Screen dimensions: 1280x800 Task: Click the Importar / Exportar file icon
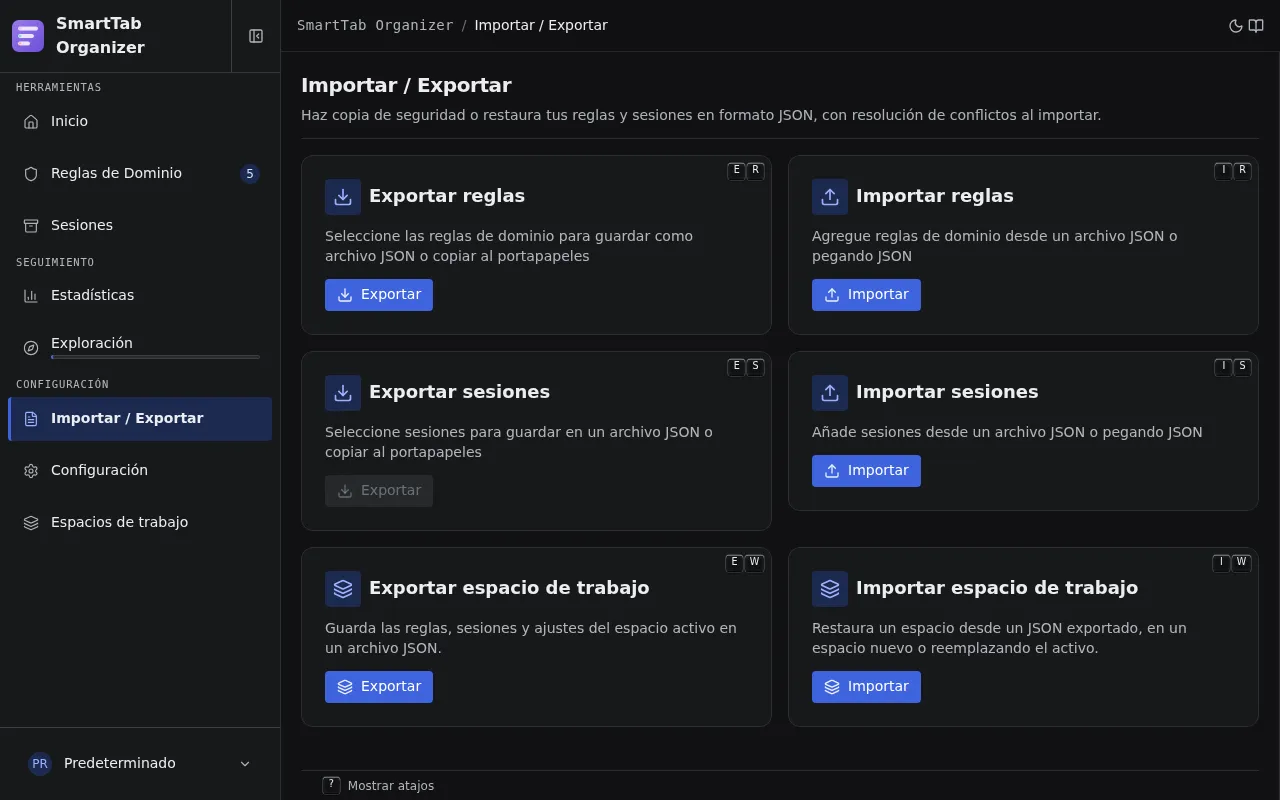(x=31, y=418)
